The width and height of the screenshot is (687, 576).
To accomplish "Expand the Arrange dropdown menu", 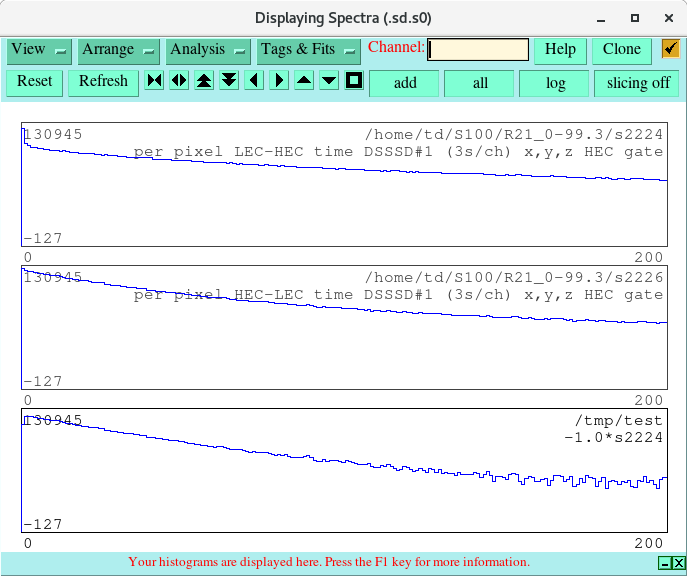I will click(119, 50).
